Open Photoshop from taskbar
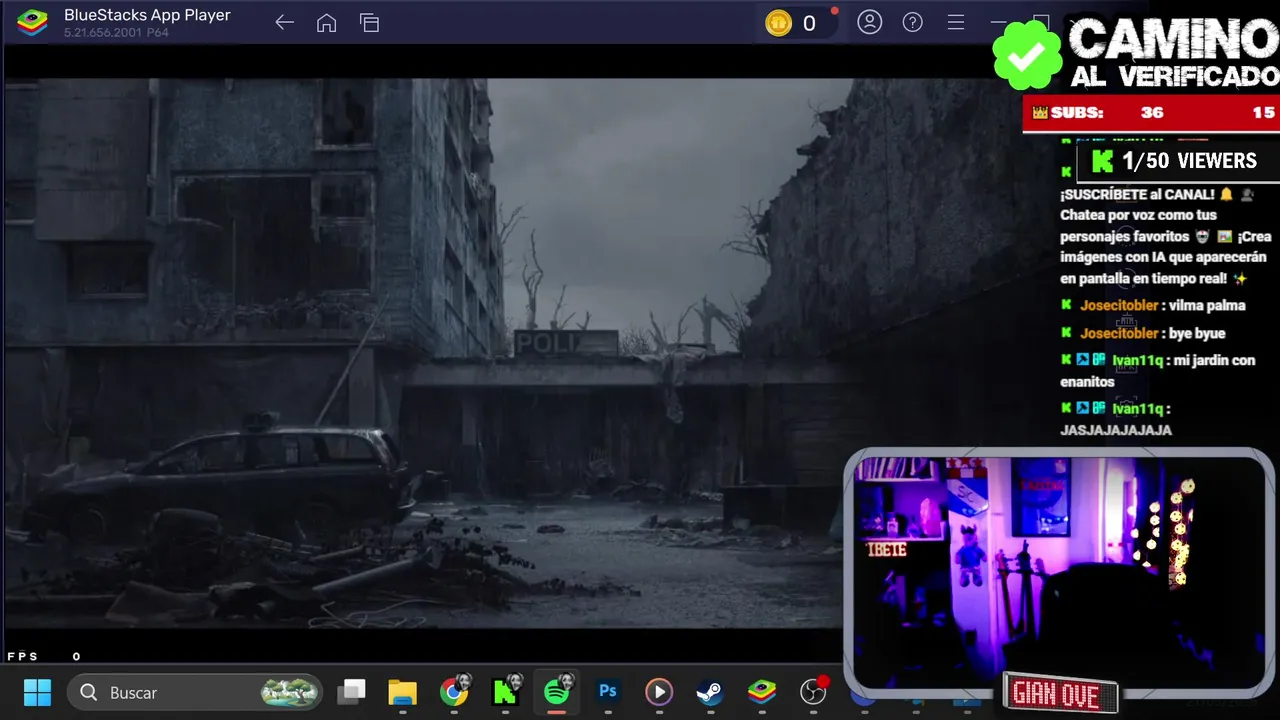This screenshot has width=1280, height=720. pyautogui.click(x=608, y=692)
